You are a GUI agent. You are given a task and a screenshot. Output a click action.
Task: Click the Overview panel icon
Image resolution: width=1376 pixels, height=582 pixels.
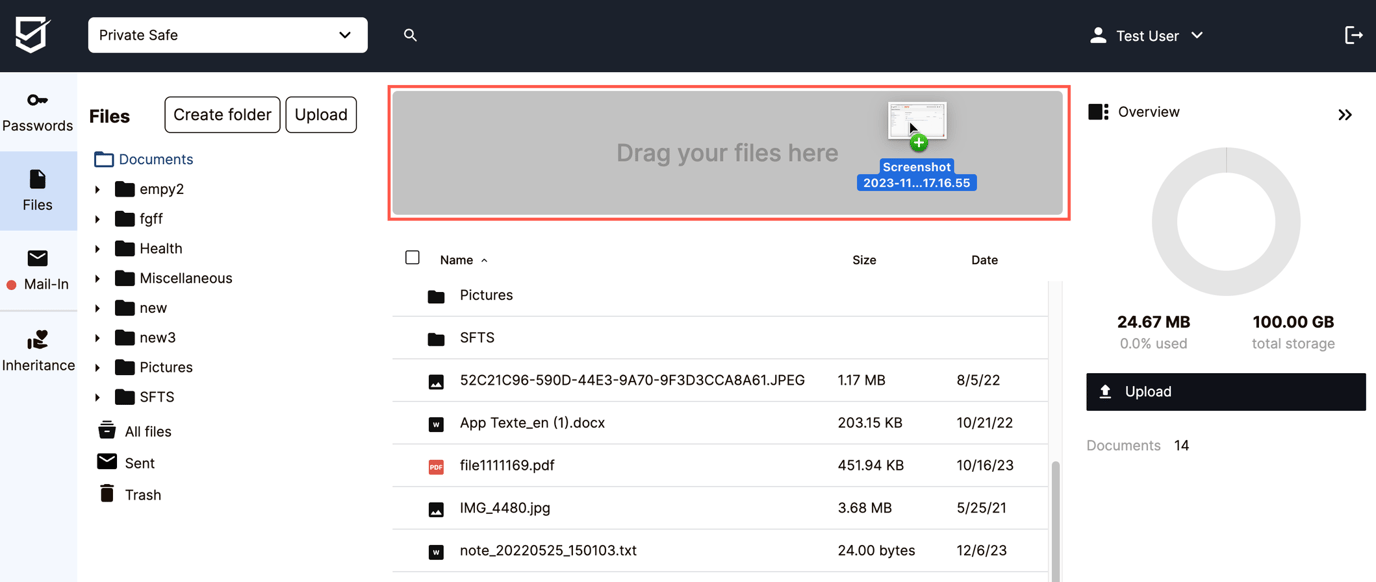click(x=1098, y=111)
